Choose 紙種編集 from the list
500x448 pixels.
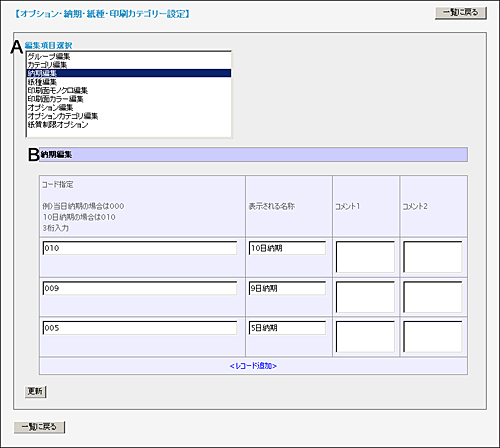[129, 82]
